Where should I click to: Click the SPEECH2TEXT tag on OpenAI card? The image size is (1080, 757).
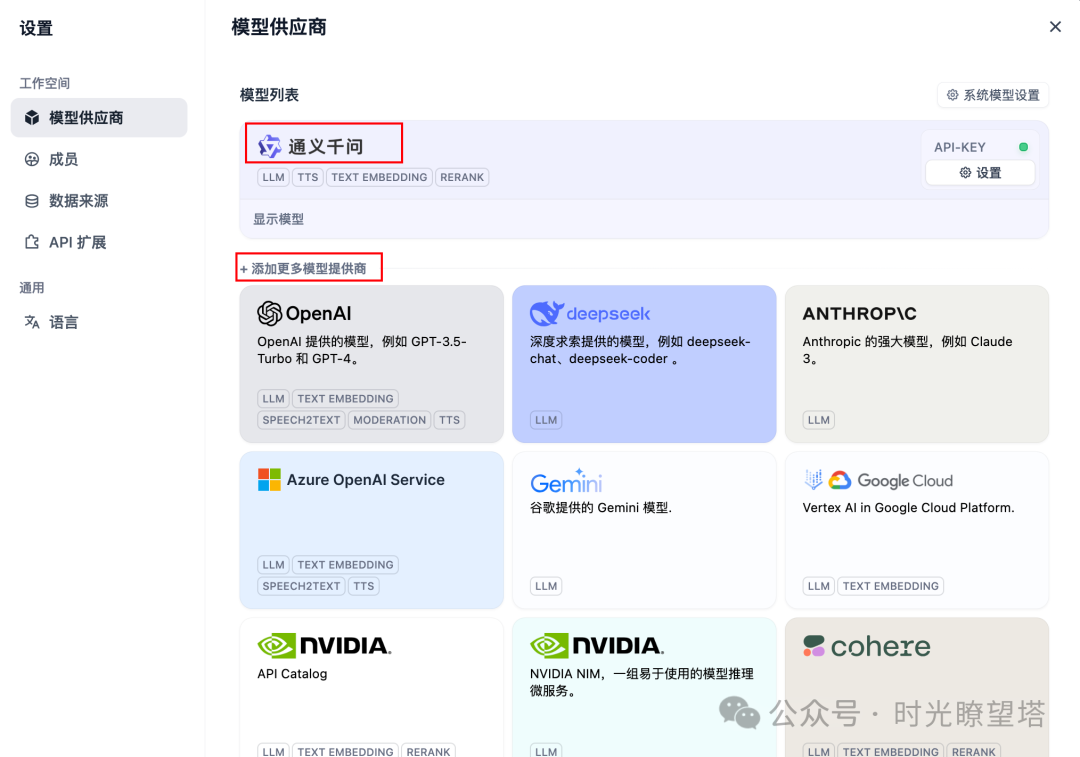point(301,420)
